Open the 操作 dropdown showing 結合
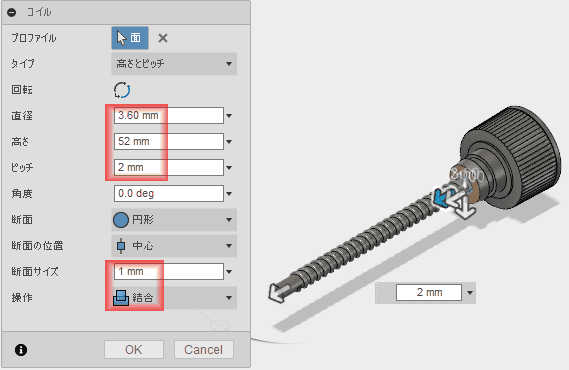 tap(174, 298)
